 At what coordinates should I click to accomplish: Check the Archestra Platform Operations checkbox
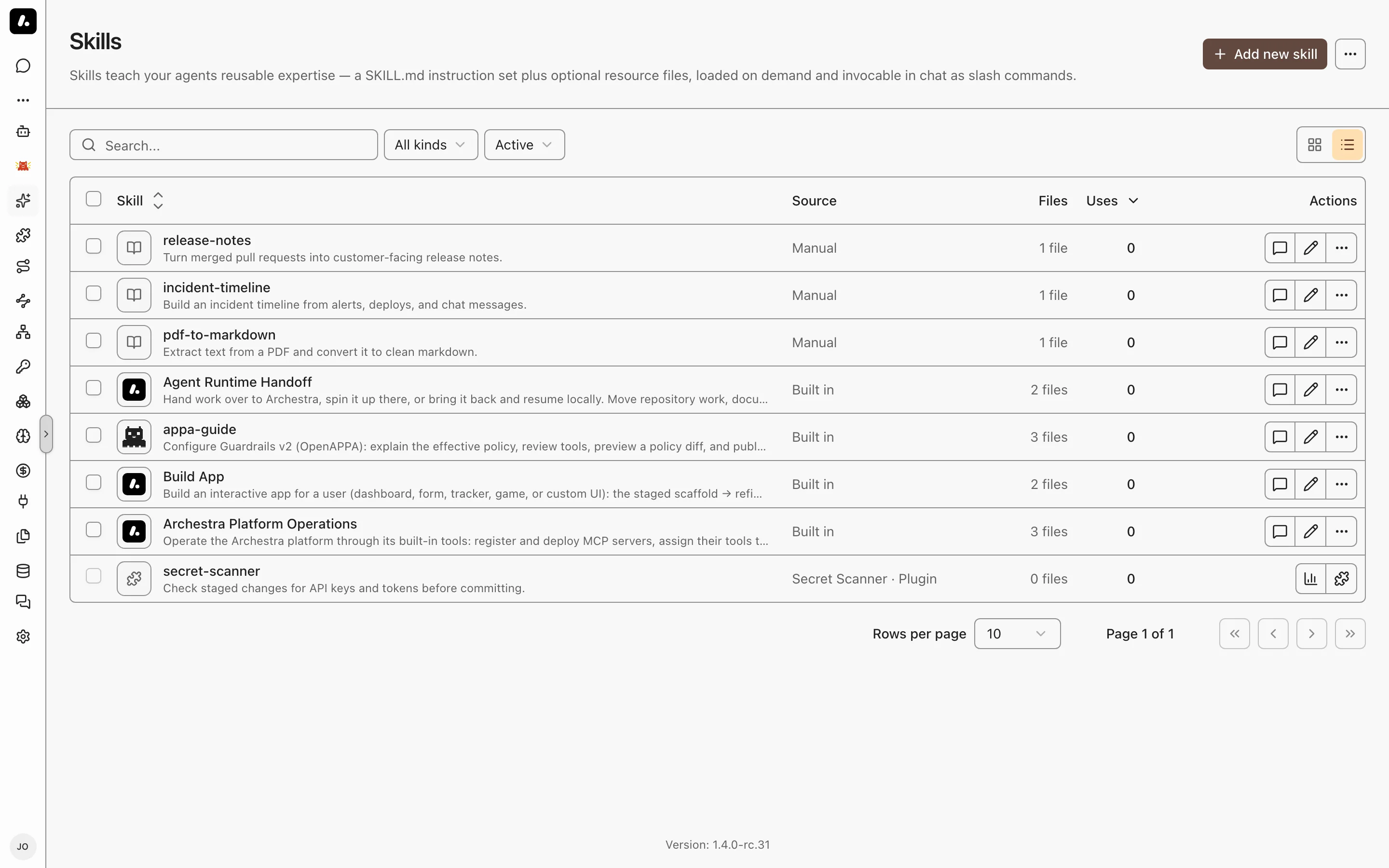(94, 530)
